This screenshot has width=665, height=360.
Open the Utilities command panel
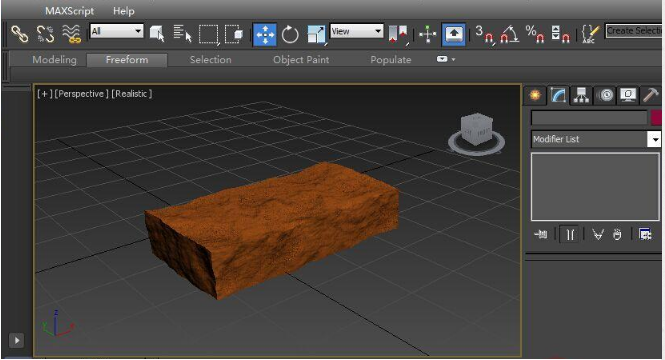(651, 95)
